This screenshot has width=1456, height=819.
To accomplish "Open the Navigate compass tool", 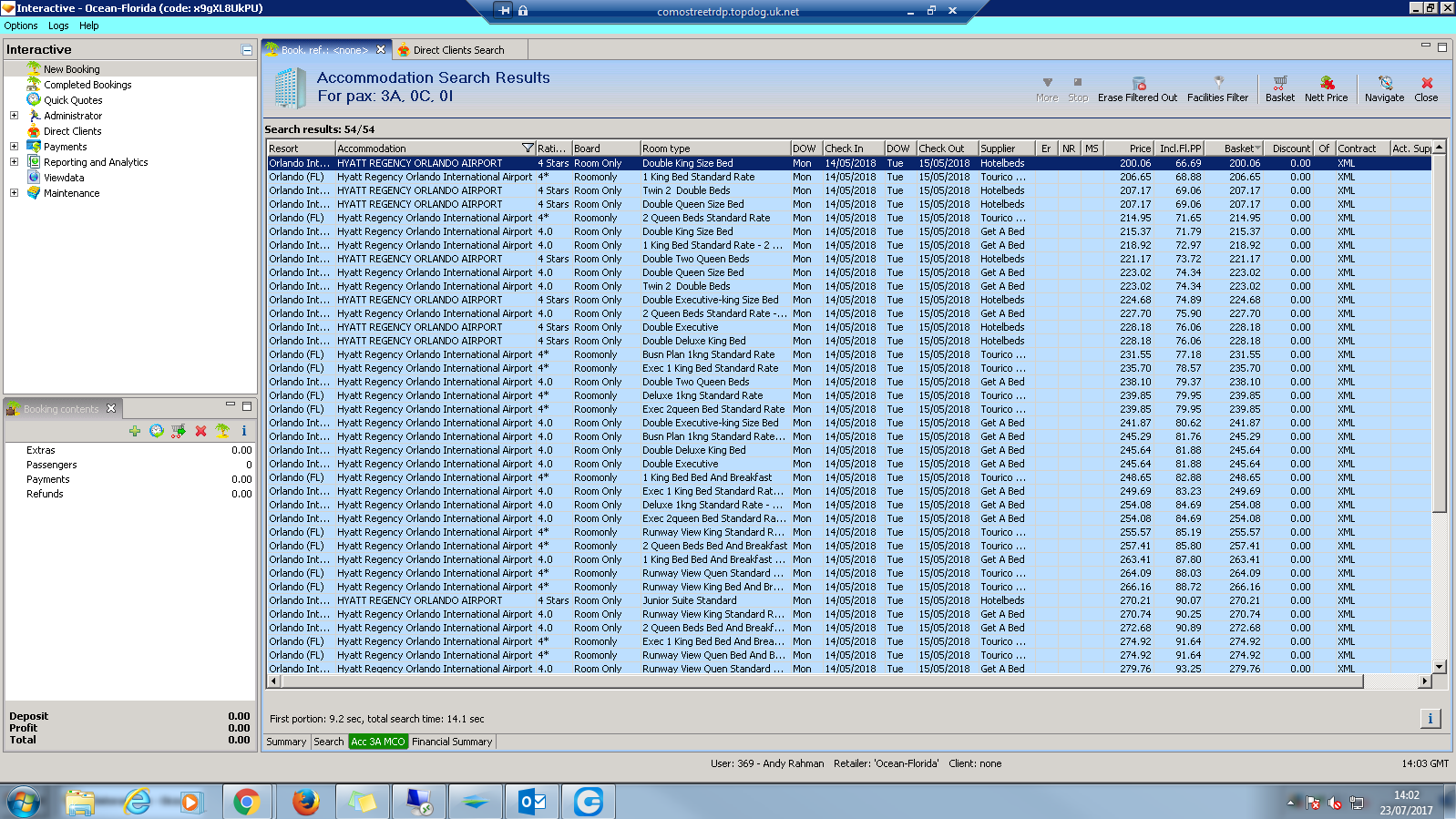I will [1384, 88].
